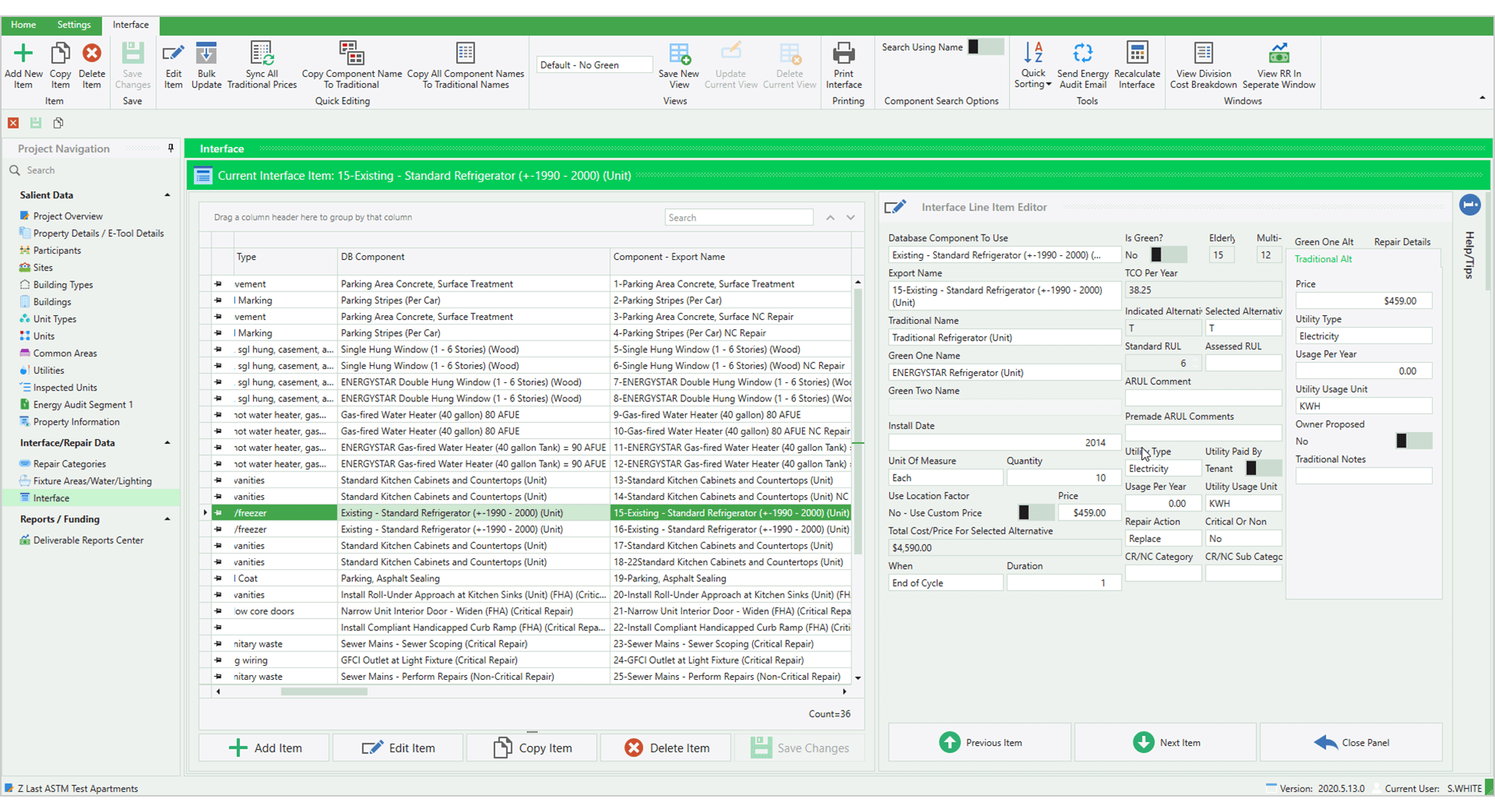The image size is (1495, 812).
Task: Click the Next Item button
Action: 1166,742
